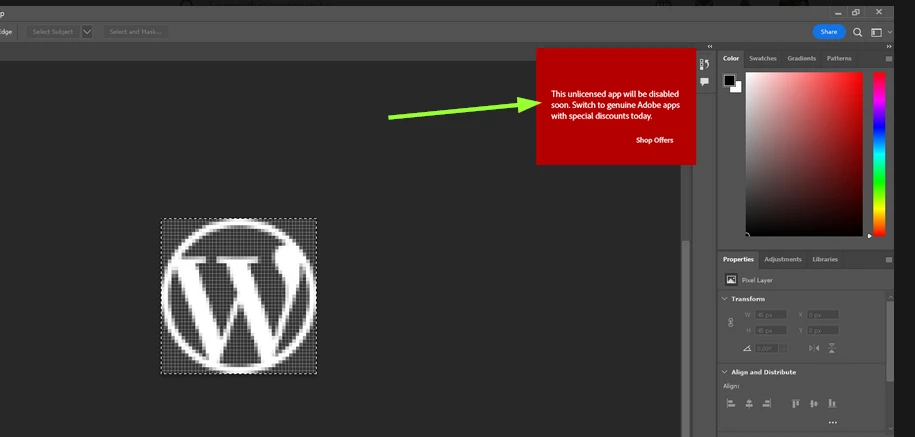Switch to the Color tab

pyautogui.click(x=731, y=58)
